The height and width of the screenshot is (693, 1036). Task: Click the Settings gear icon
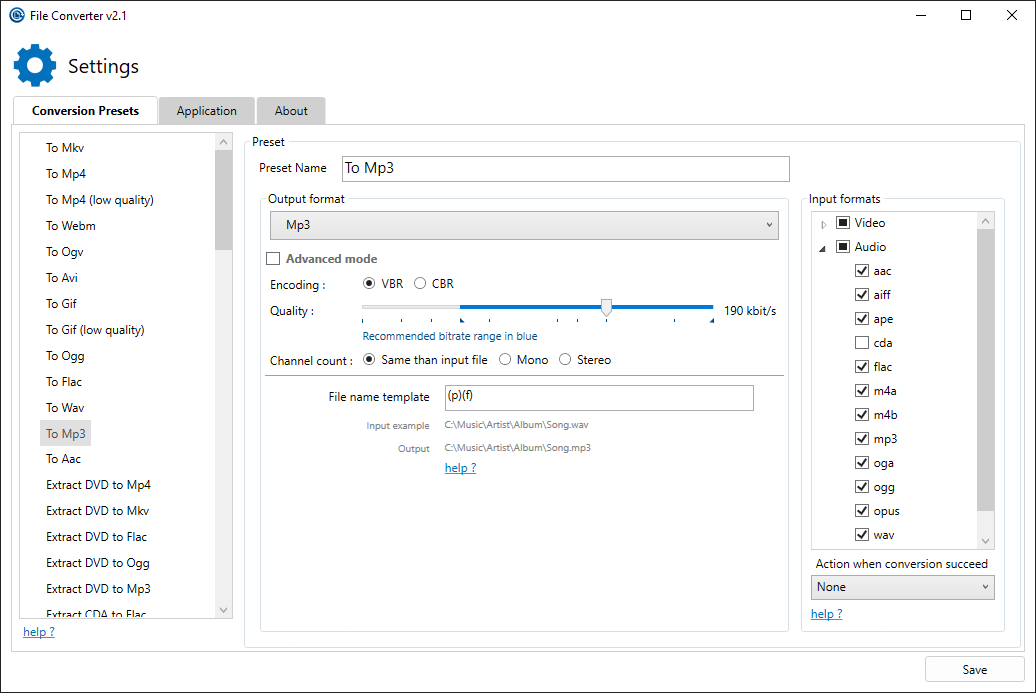point(34,65)
